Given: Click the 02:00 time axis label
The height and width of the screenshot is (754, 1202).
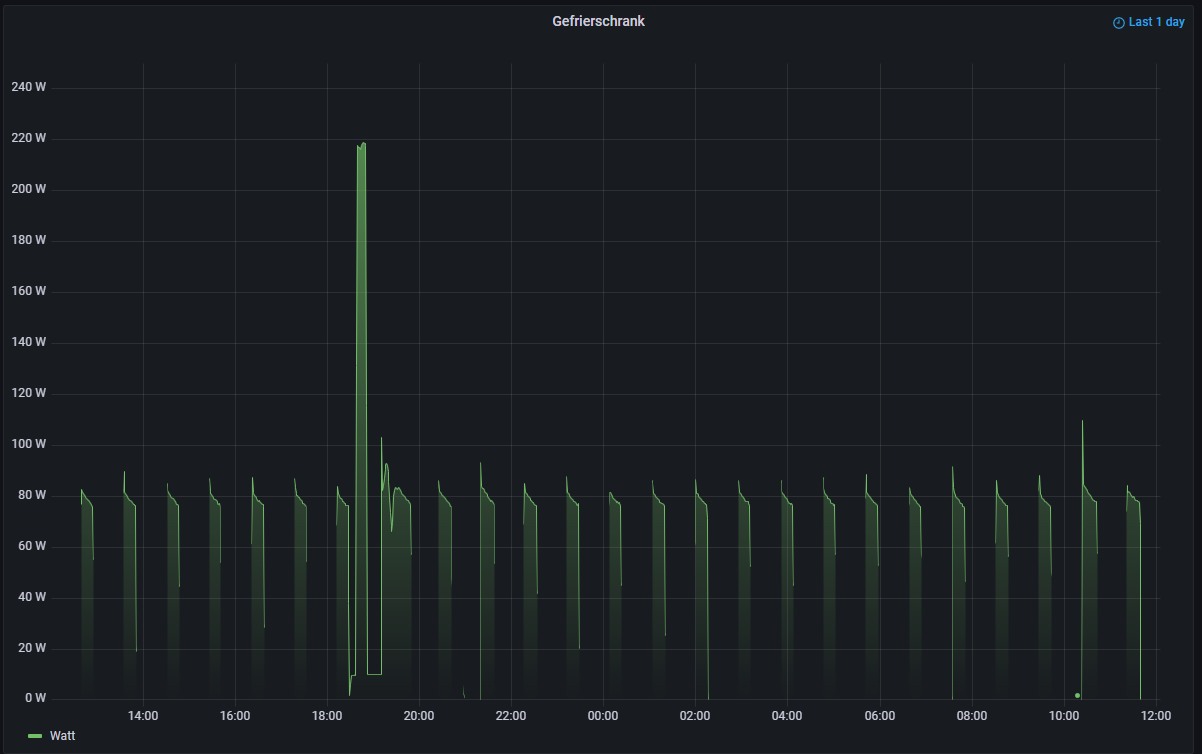Looking at the screenshot, I should tap(695, 716).
